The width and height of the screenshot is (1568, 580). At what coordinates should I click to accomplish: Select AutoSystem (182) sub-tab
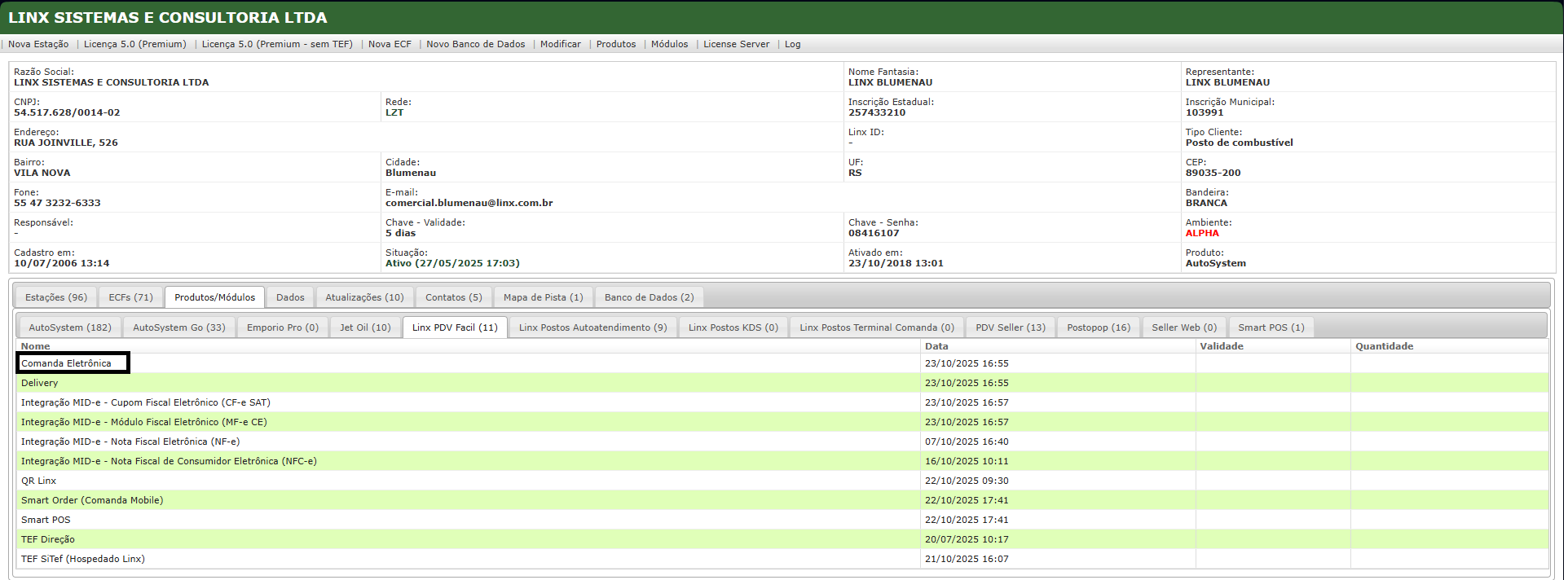click(x=70, y=327)
